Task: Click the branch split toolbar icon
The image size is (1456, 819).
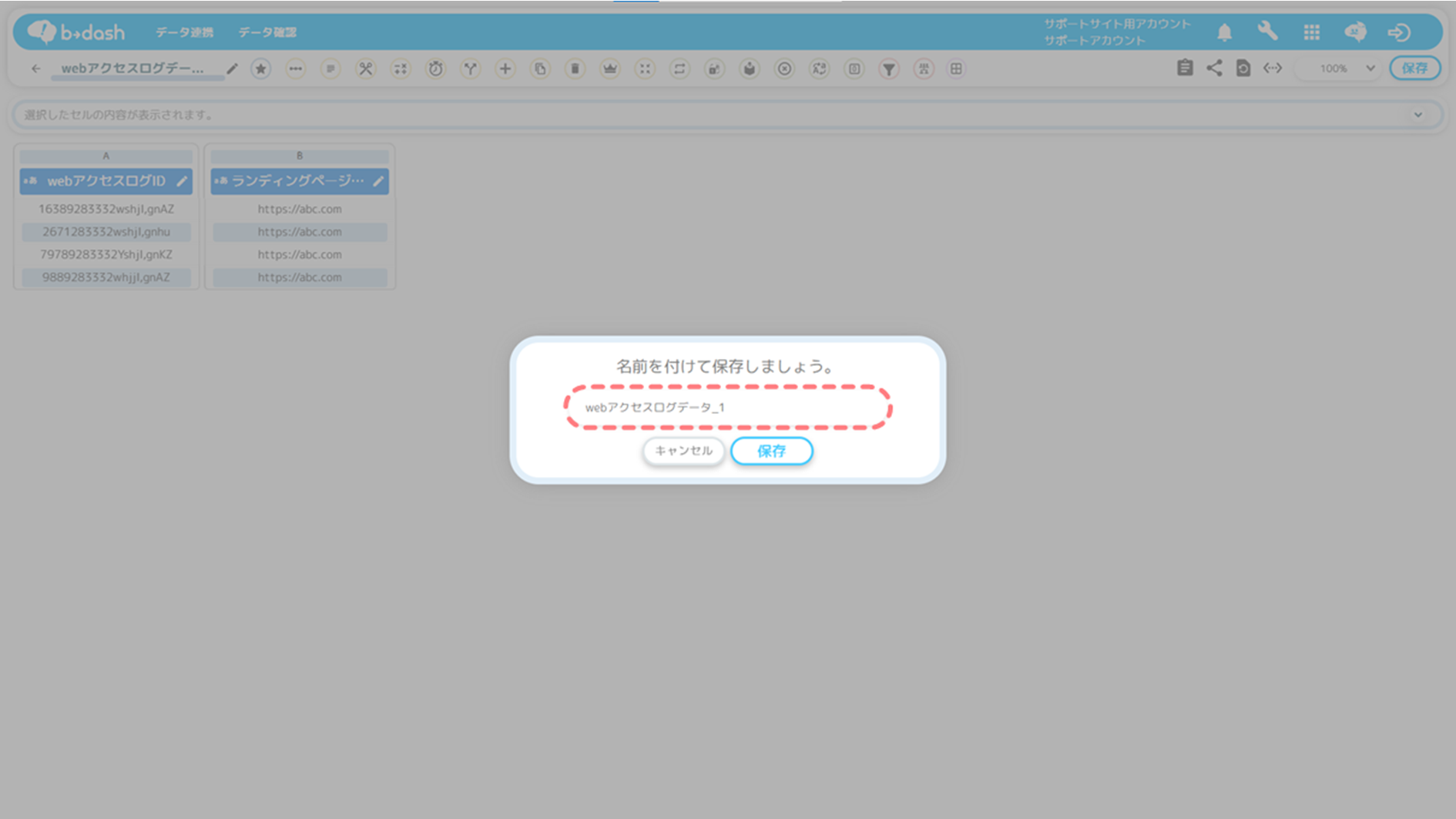Action: coord(471,69)
